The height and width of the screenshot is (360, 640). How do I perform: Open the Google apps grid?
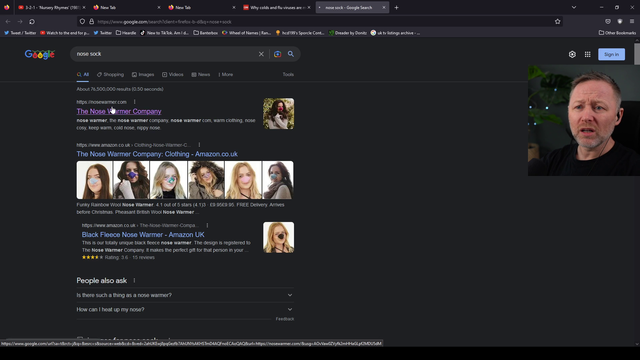point(587,54)
